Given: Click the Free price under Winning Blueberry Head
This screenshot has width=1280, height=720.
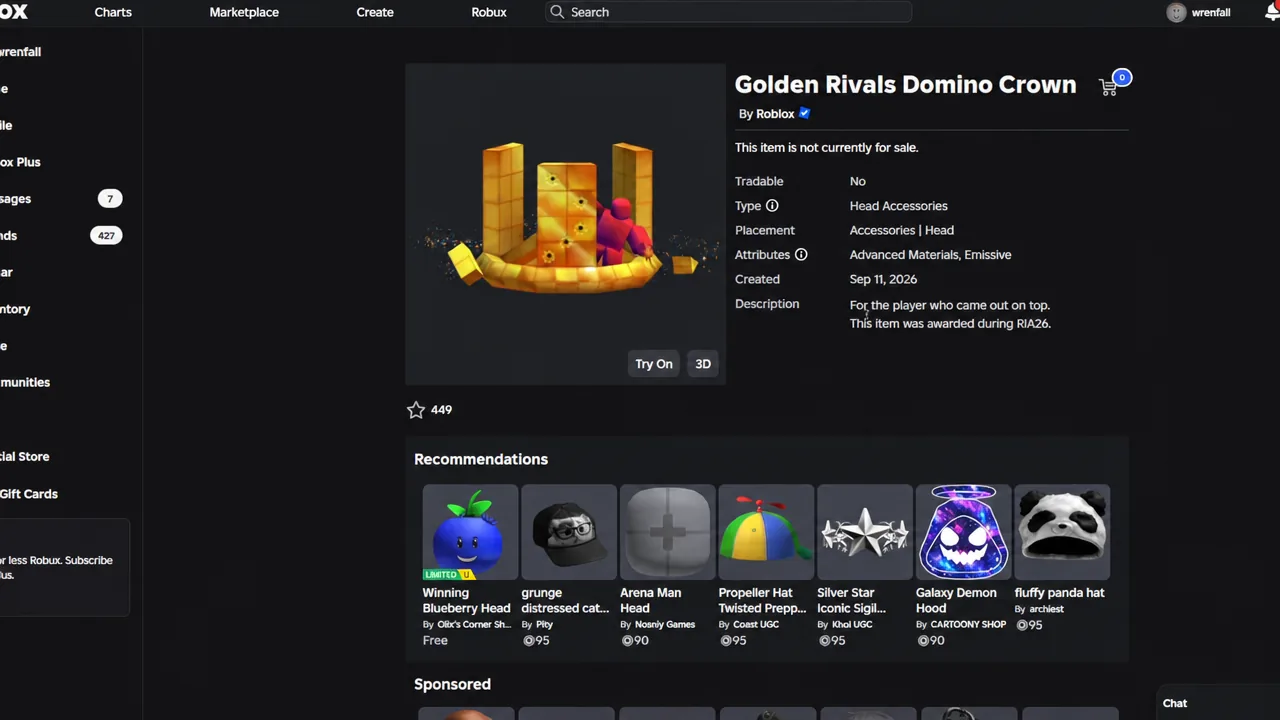Looking at the screenshot, I should coord(435,640).
